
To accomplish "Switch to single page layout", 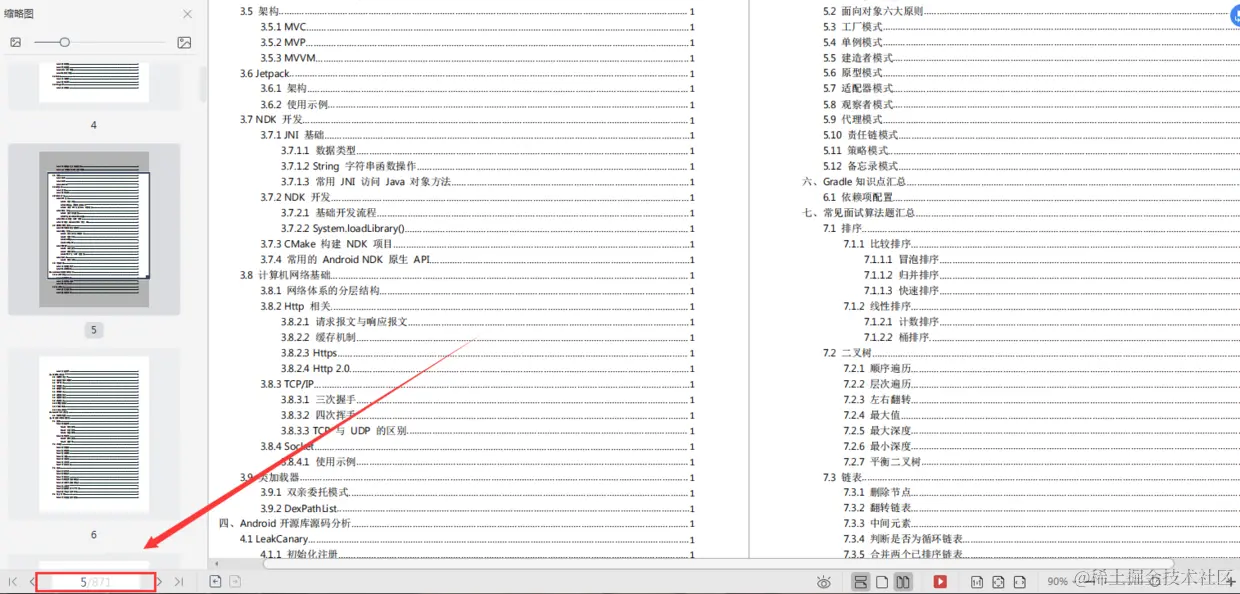I will (882, 581).
